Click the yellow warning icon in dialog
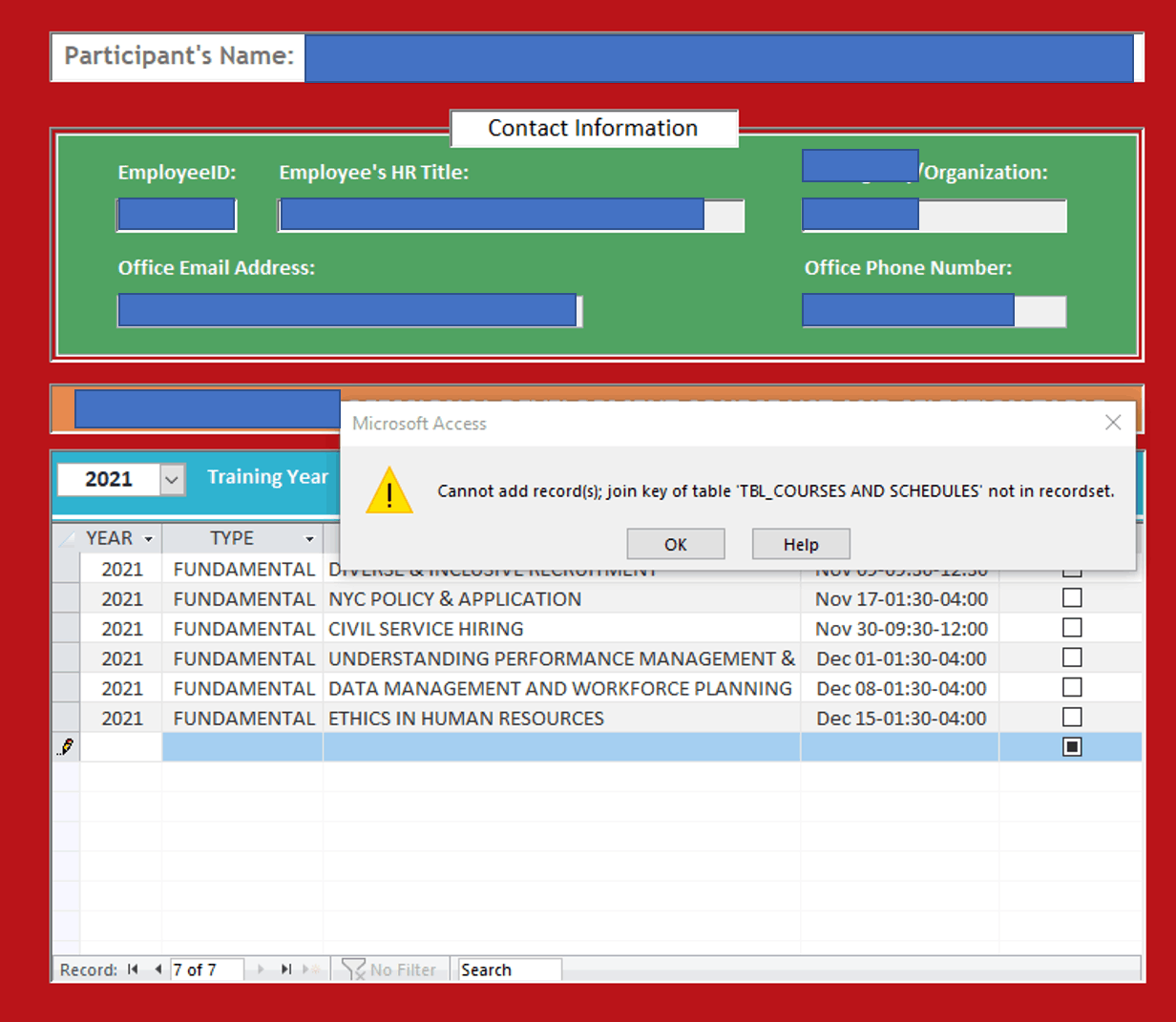1176x1022 pixels. coord(389,490)
